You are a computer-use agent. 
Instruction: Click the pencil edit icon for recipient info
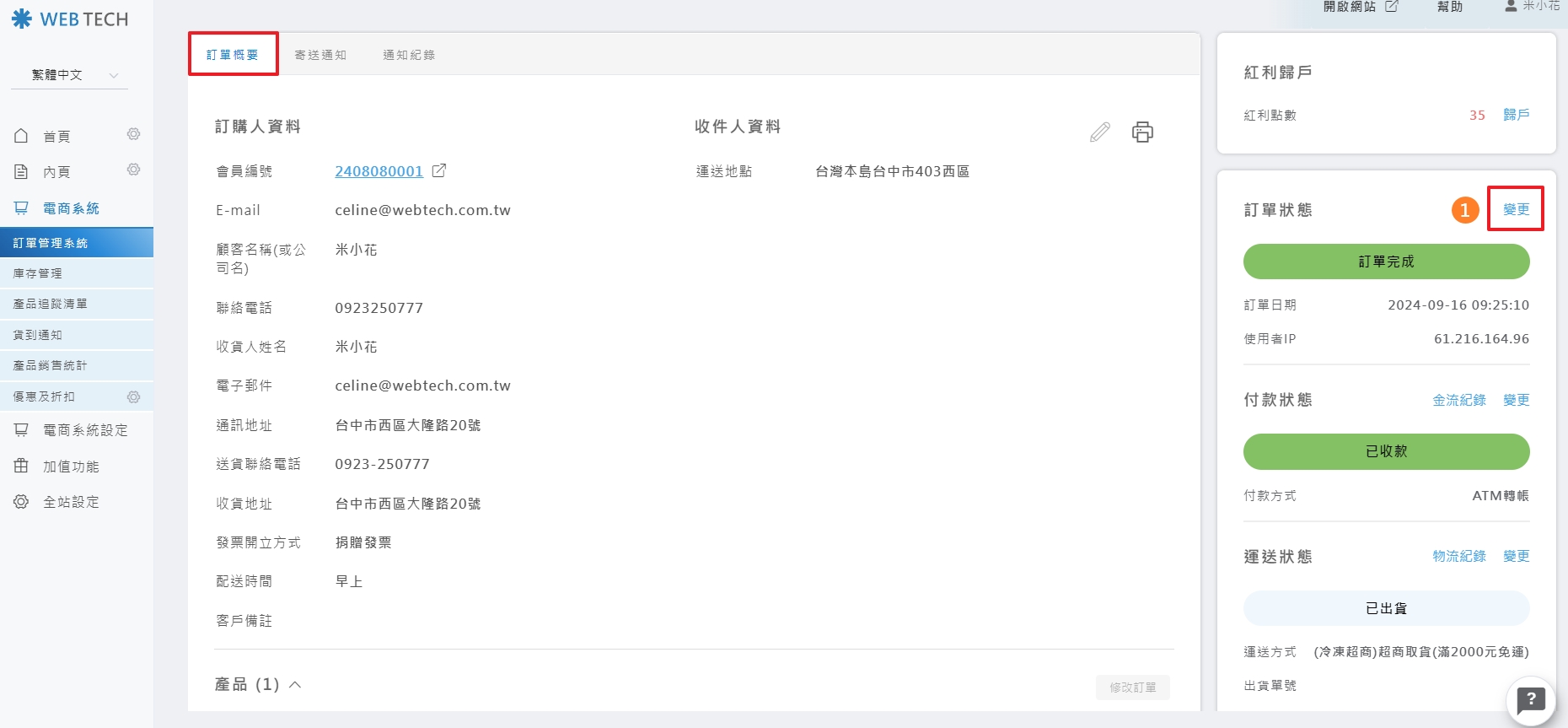tap(1099, 132)
